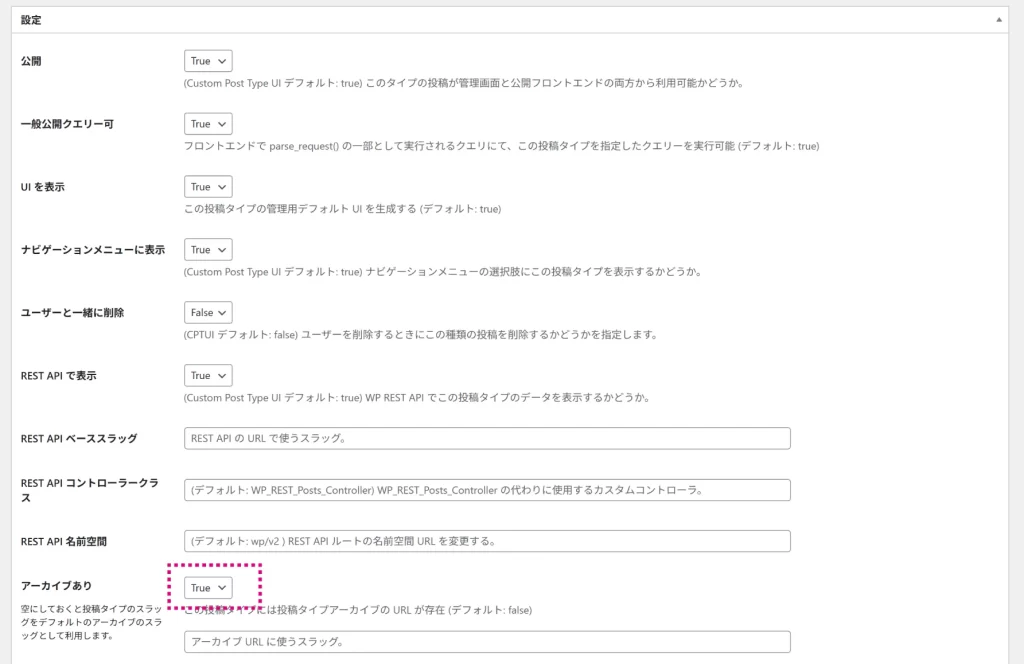Click into the REST API コントローラークラス input
This screenshot has height=664, width=1024.
click(487, 490)
